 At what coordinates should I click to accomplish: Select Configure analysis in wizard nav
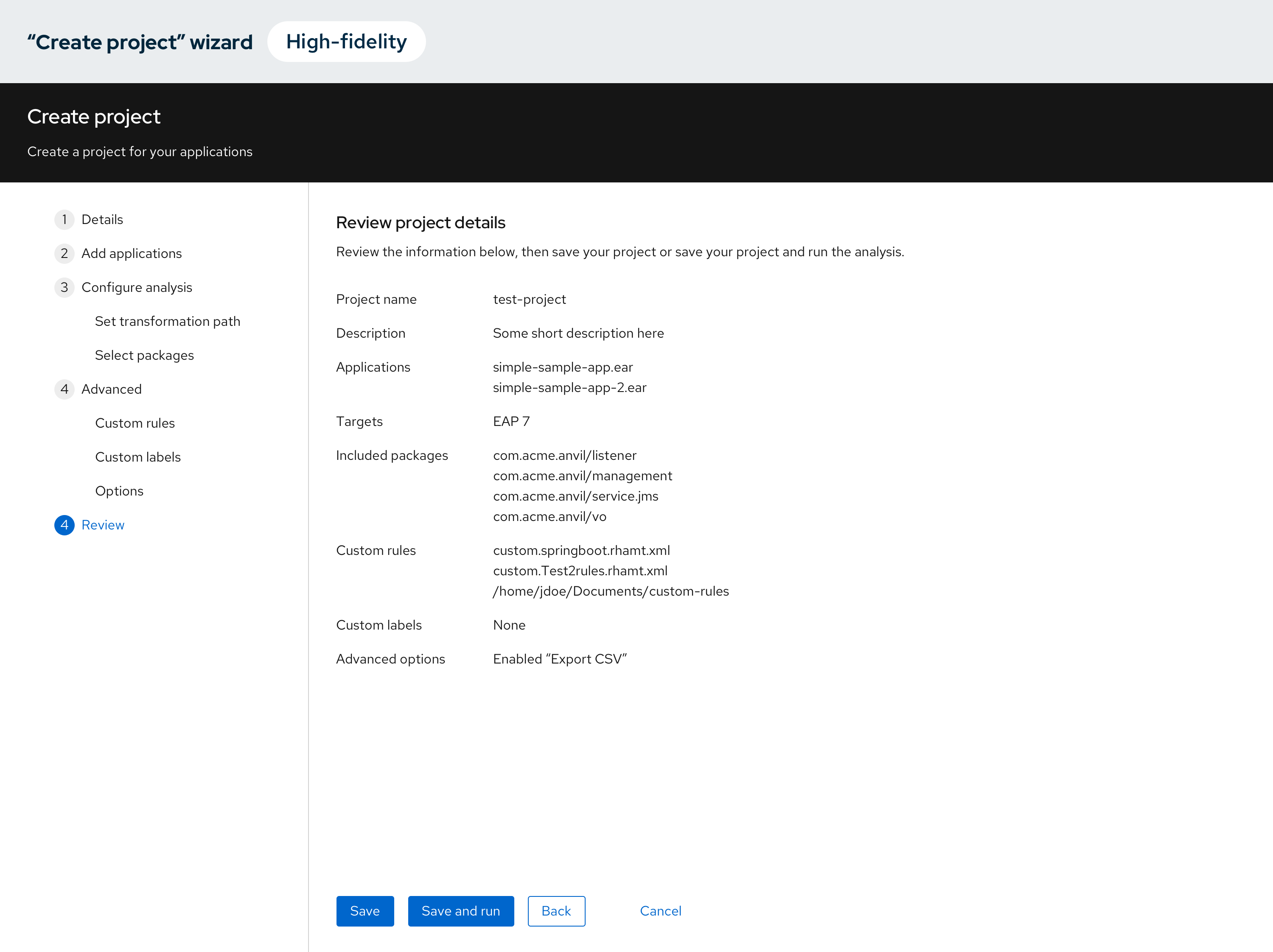136,287
